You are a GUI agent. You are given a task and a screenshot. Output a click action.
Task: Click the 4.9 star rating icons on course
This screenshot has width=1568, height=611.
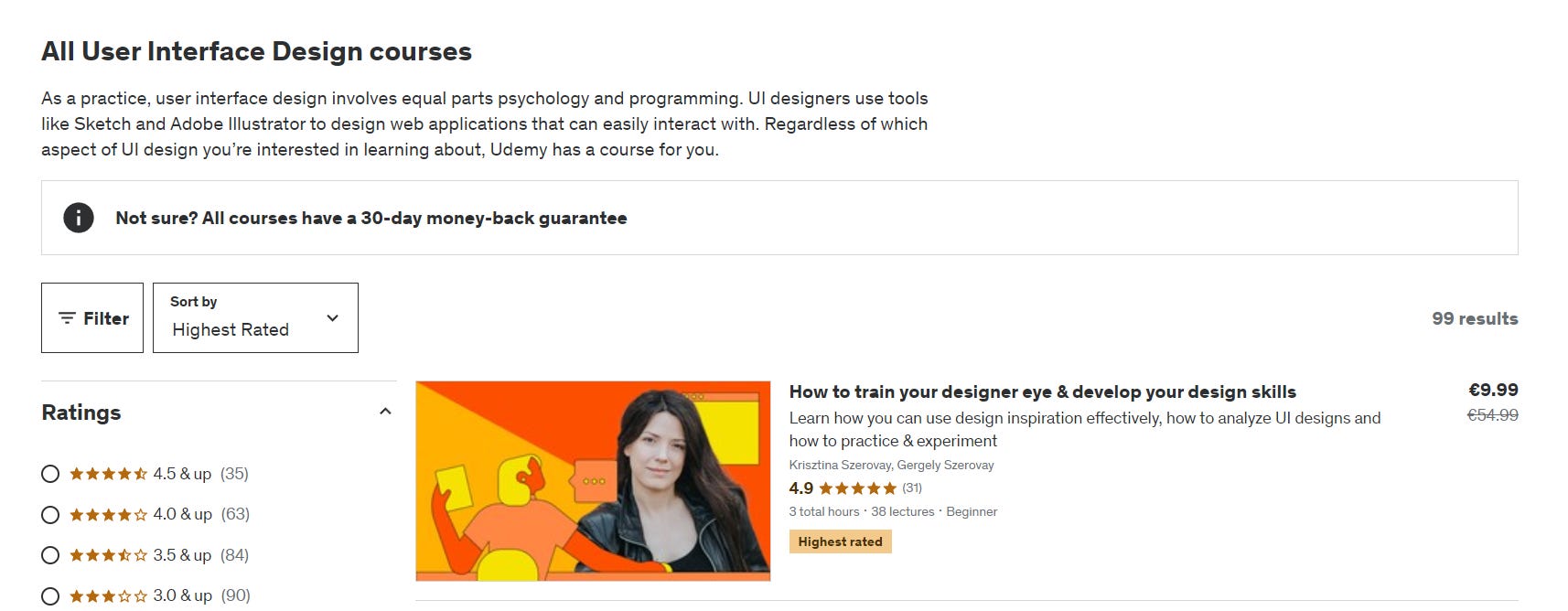pyautogui.click(x=857, y=488)
